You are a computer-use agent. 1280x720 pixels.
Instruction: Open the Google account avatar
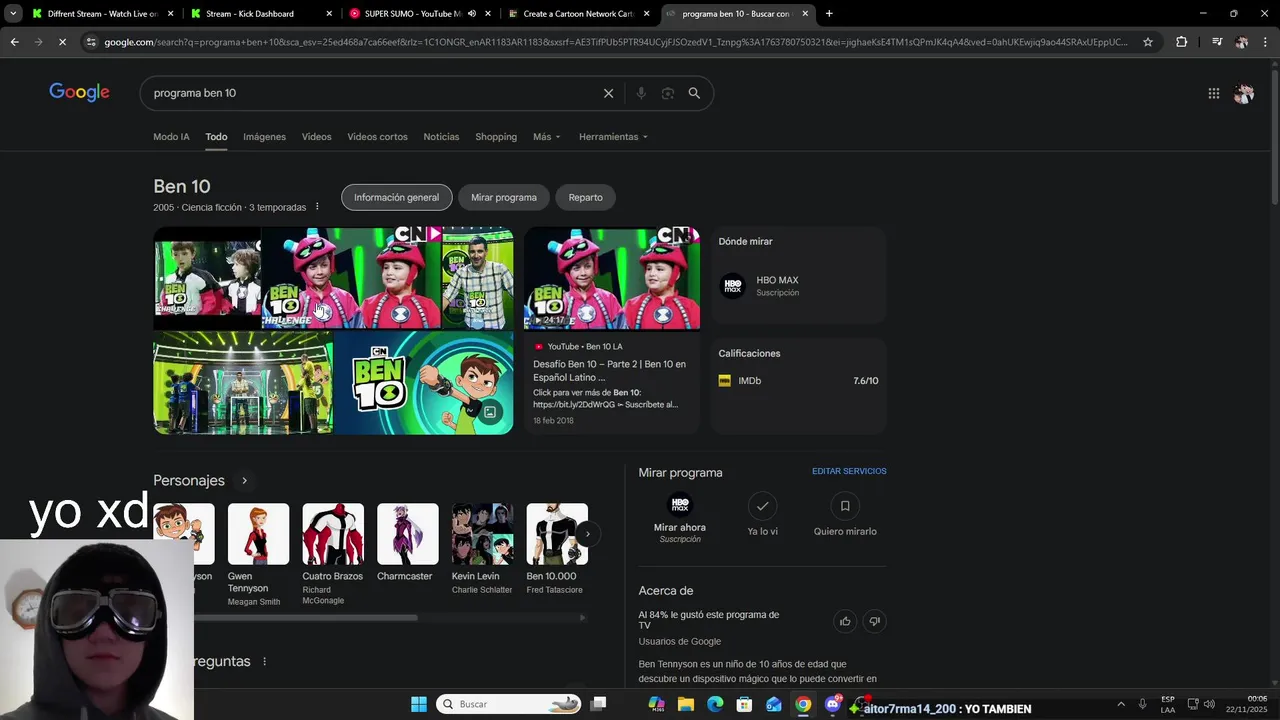coord(1244,93)
